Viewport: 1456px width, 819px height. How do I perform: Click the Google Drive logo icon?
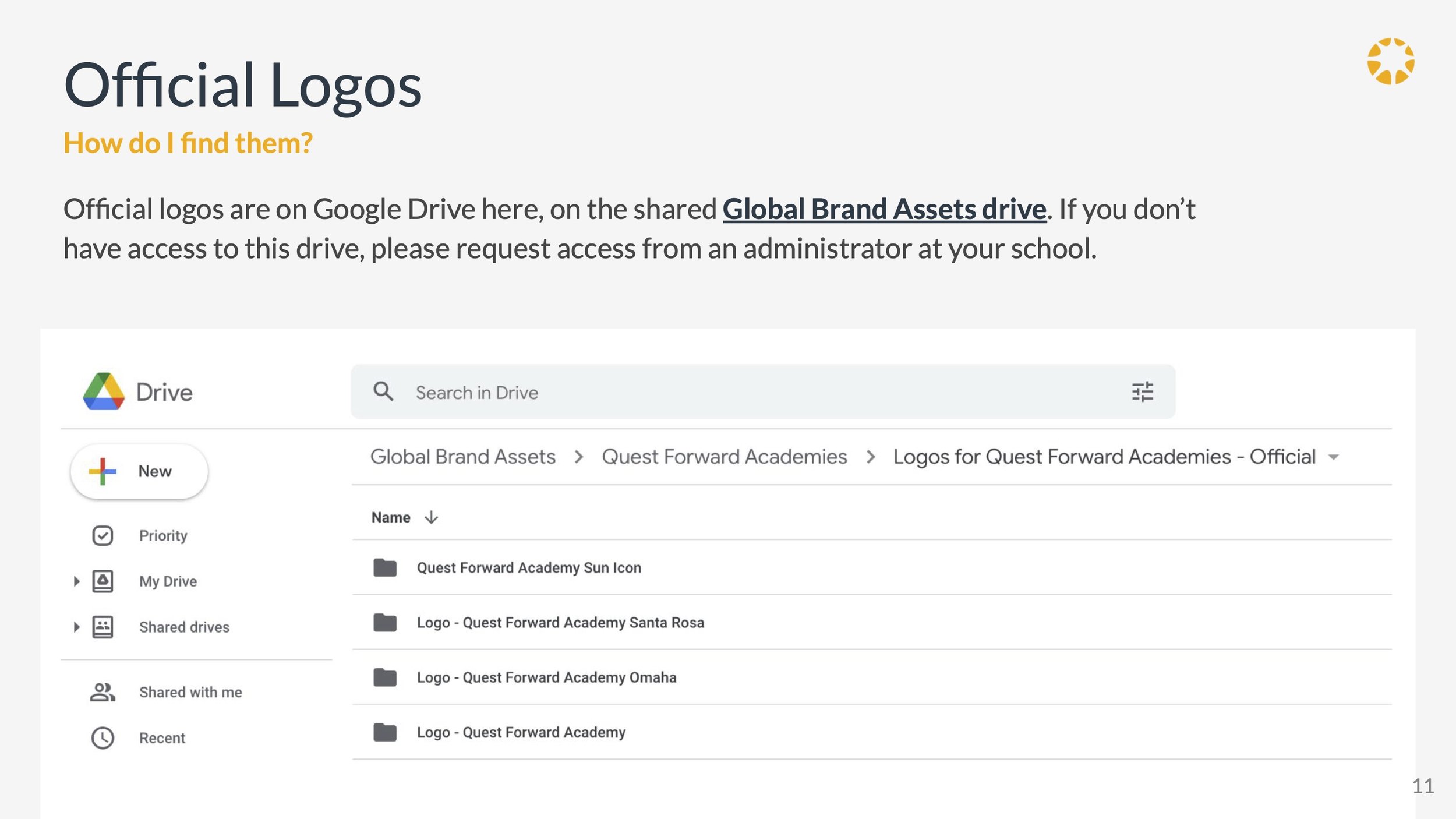pos(104,391)
